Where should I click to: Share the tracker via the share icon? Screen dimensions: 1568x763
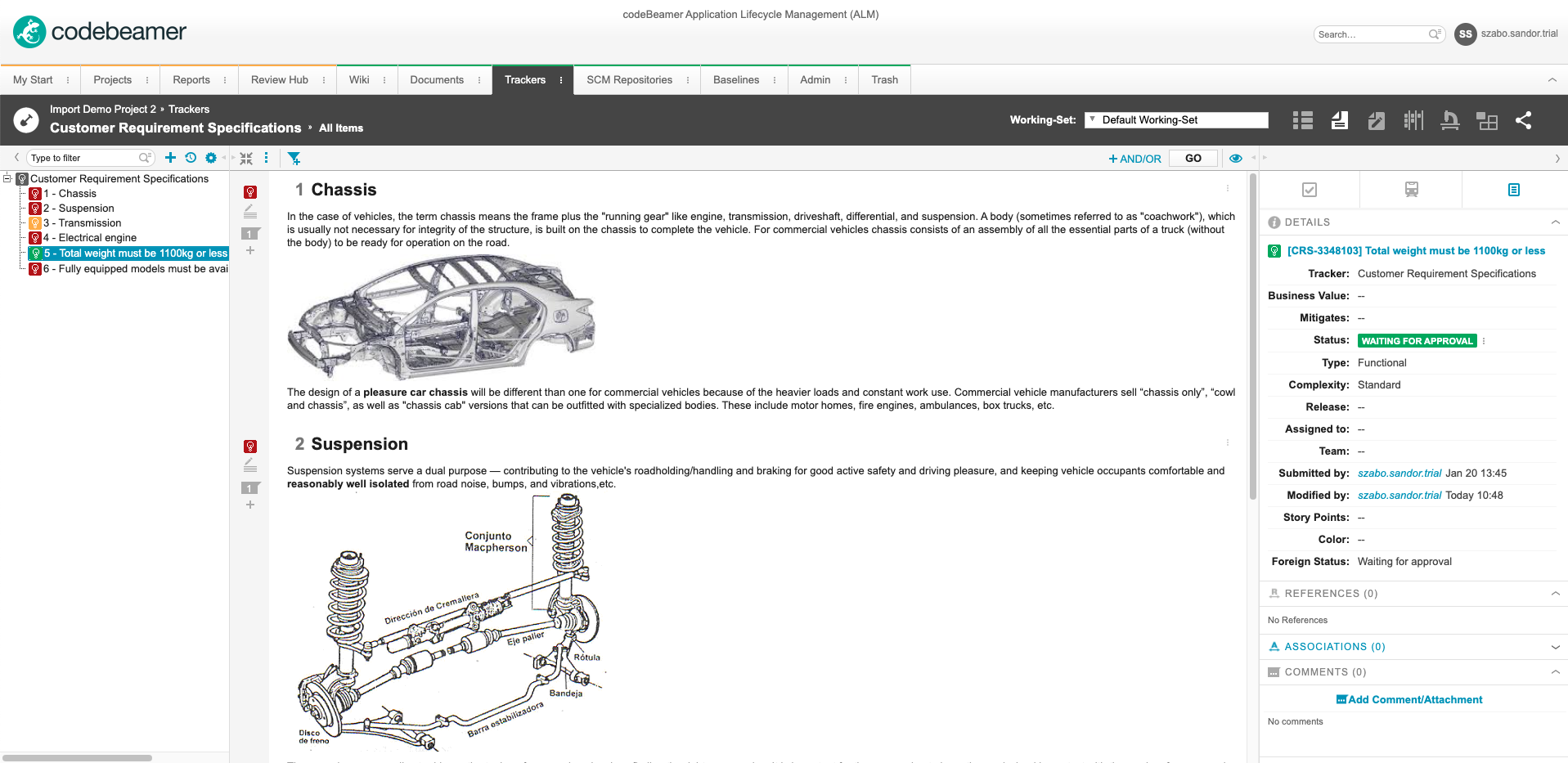pyautogui.click(x=1524, y=120)
